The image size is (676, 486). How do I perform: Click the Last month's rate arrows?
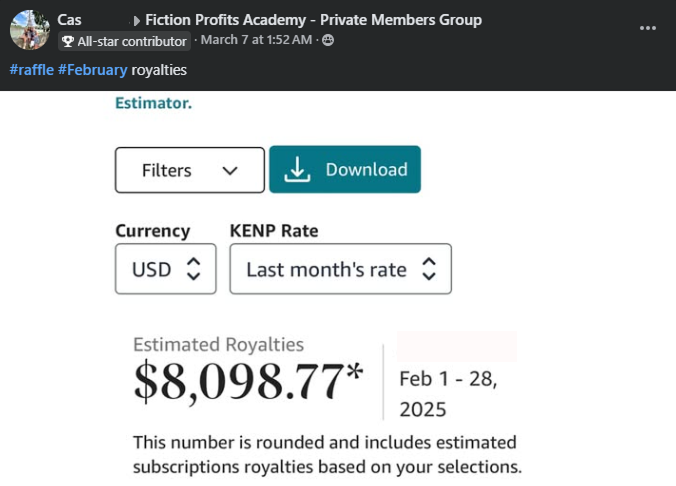[x=429, y=269]
